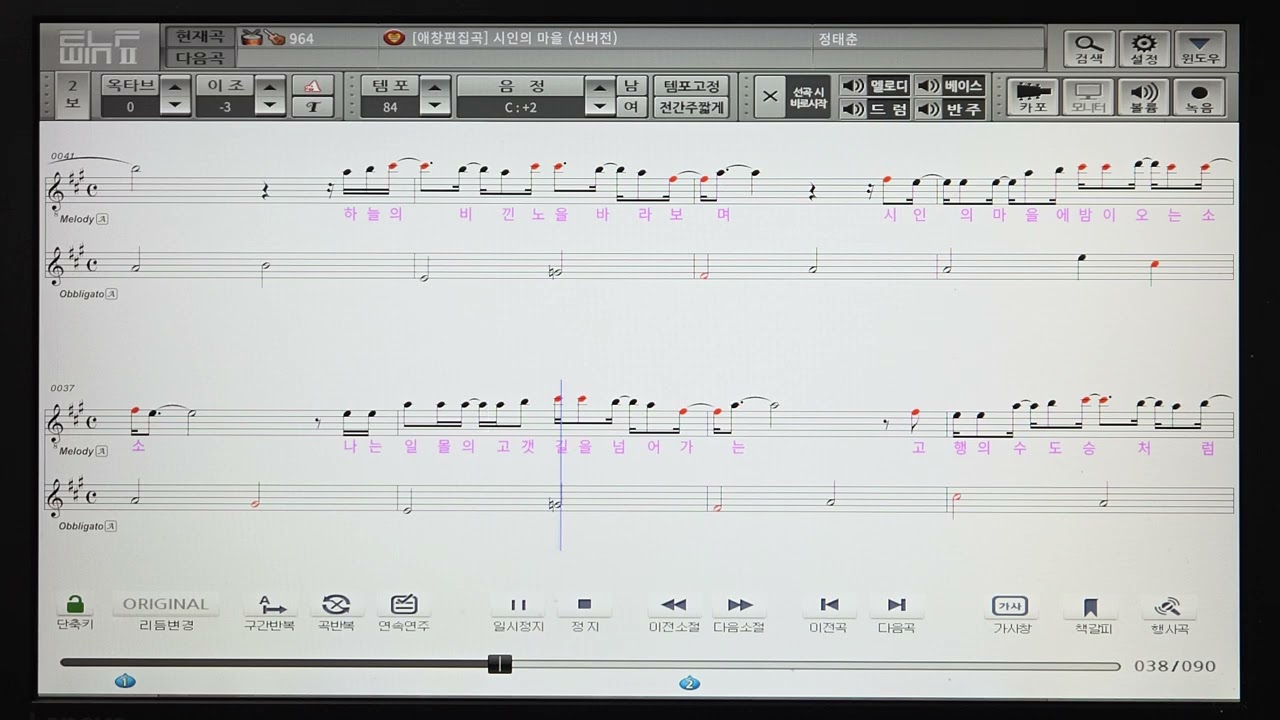Screen dimensions: 1280x720
Task: Open the 볼륨 speaker volume control
Action: pyautogui.click(x=1144, y=97)
